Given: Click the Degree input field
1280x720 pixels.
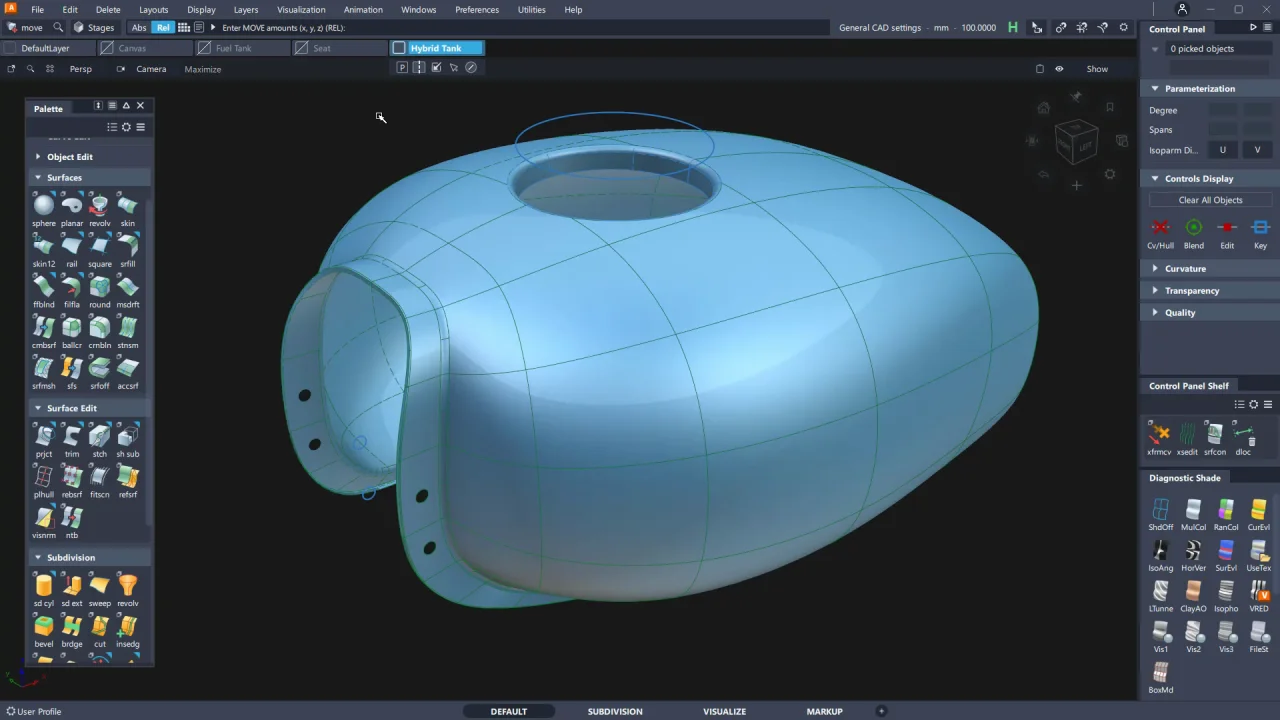Looking at the screenshot, I should pyautogui.click(x=1223, y=110).
